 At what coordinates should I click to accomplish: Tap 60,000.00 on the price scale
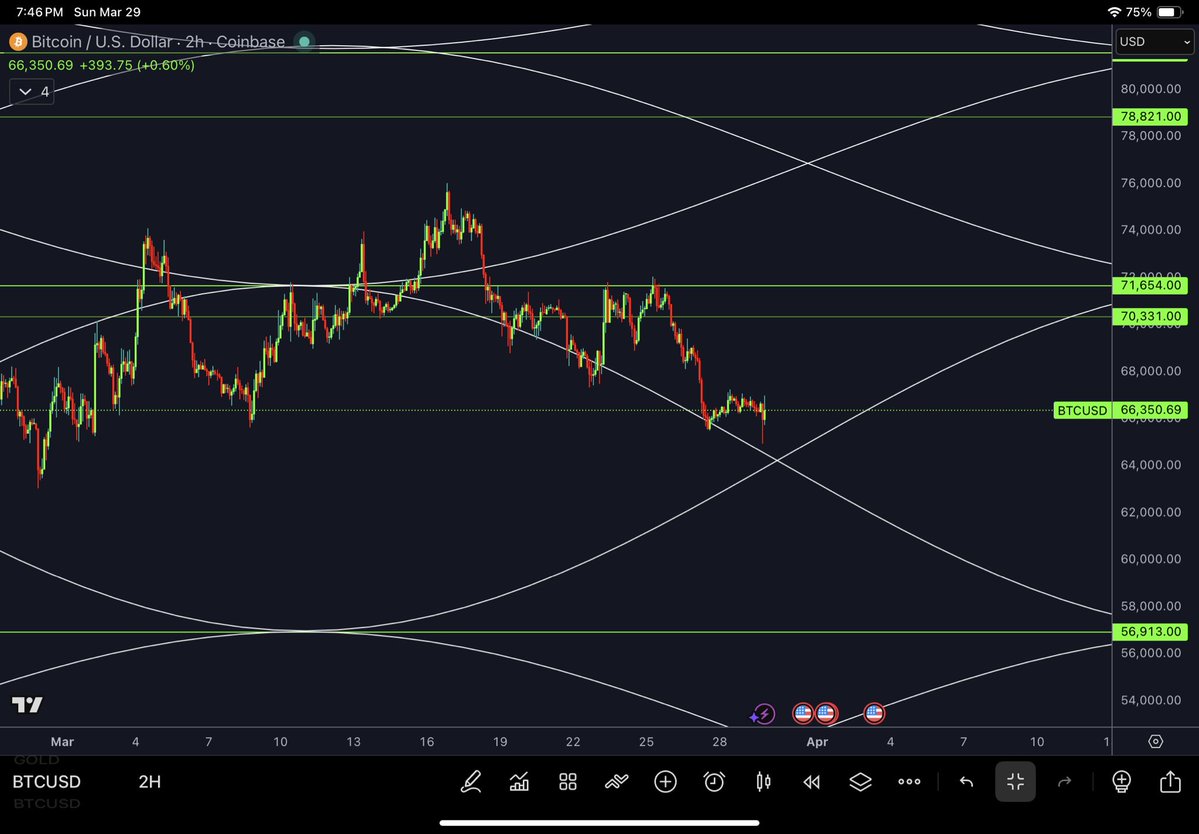pyautogui.click(x=1150, y=559)
